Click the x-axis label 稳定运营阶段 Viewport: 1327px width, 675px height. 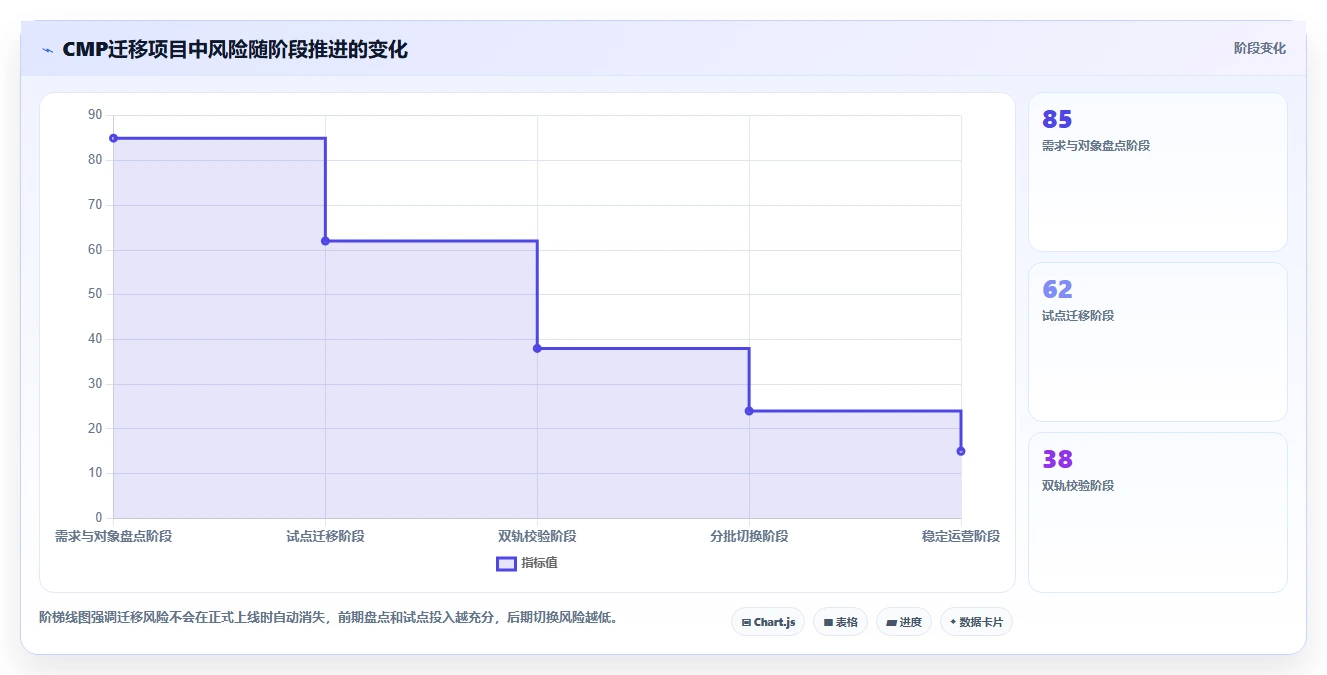961,536
